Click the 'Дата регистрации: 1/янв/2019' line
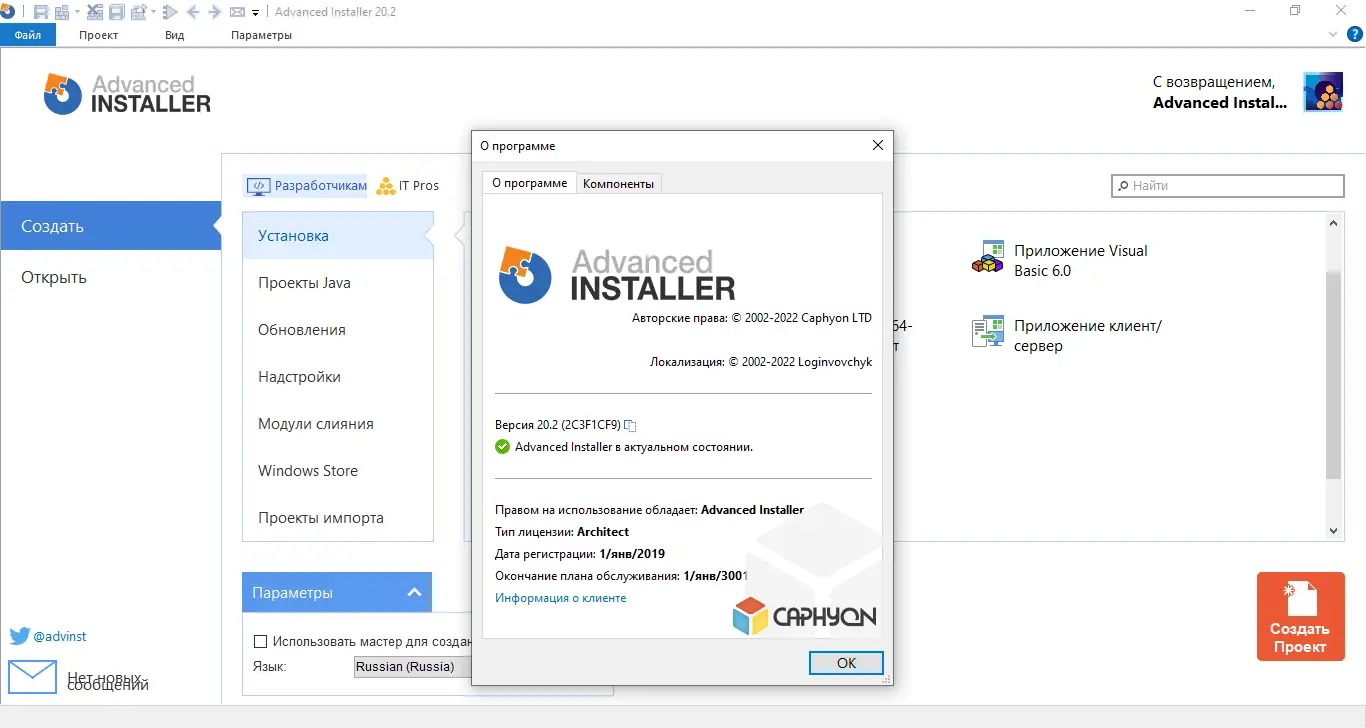This screenshot has width=1366, height=728. 580,554
